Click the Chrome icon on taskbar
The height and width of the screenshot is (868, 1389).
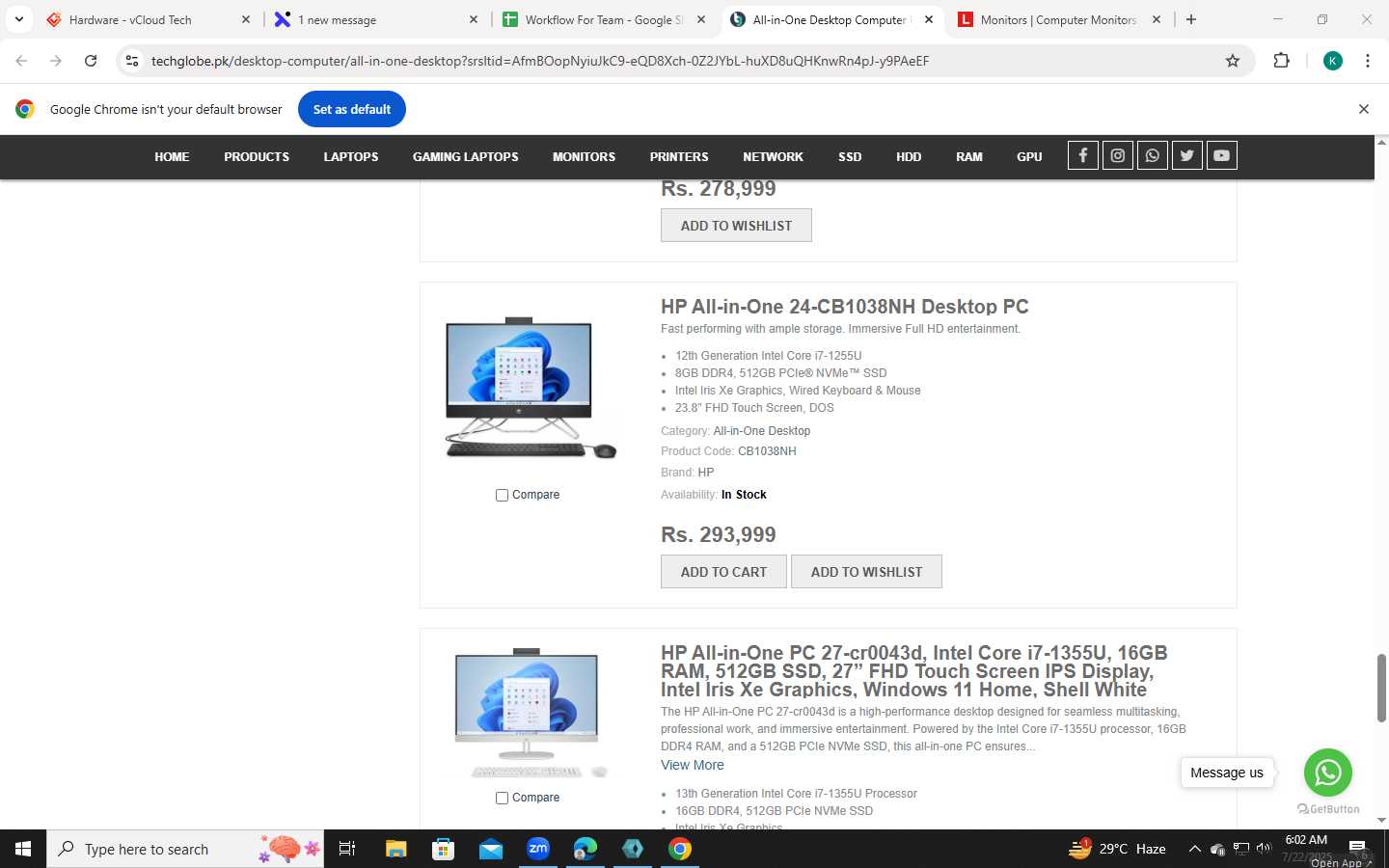pyautogui.click(x=680, y=849)
